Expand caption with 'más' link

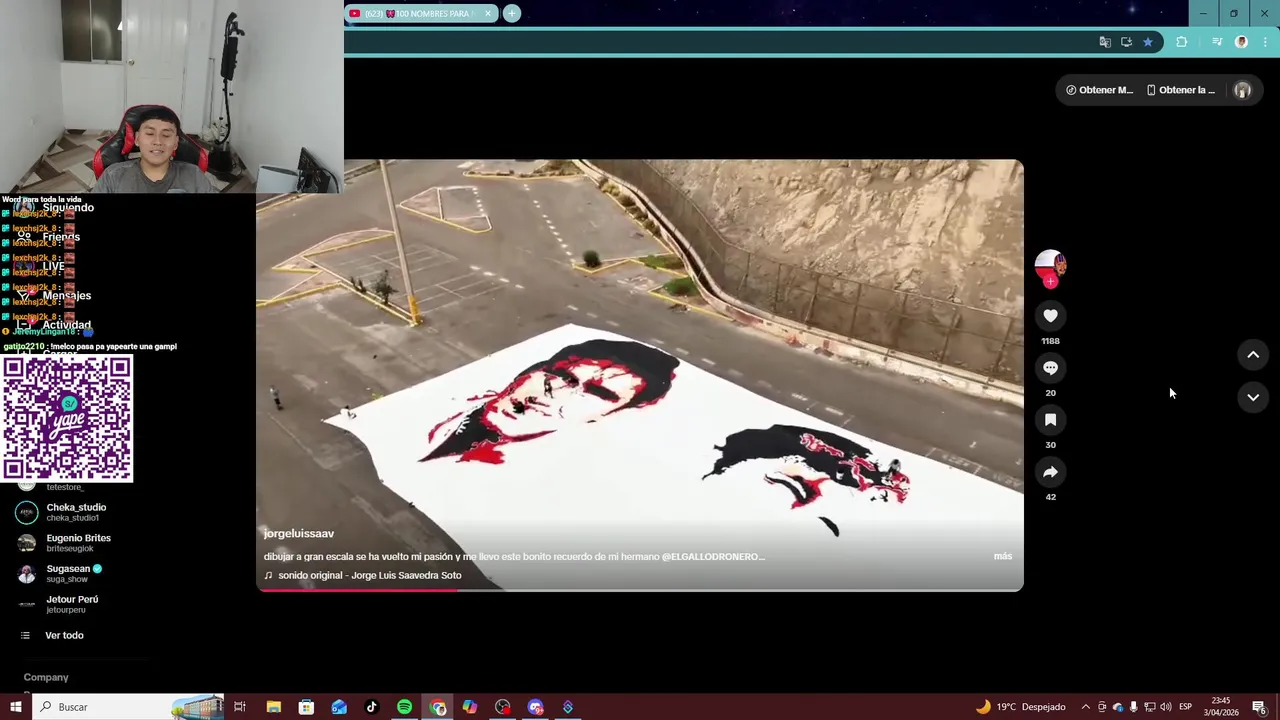coord(1002,556)
